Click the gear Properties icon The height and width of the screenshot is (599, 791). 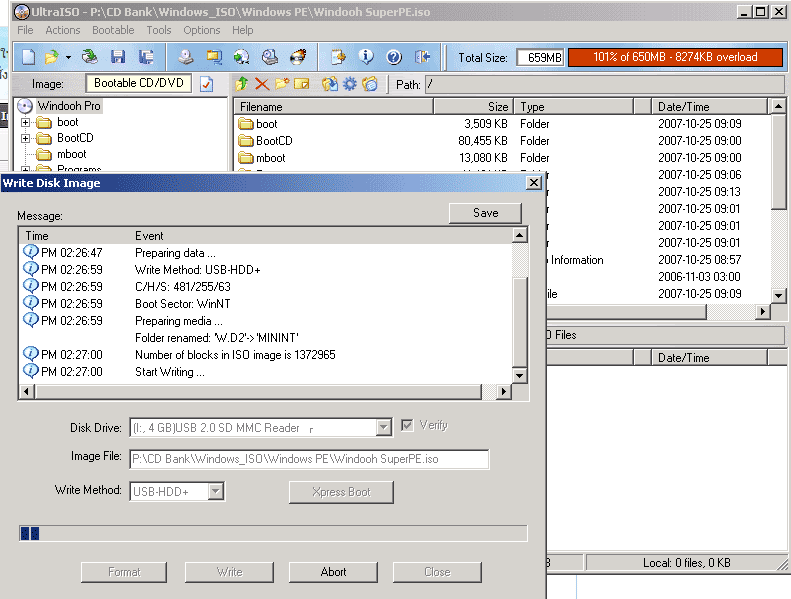tap(350, 84)
